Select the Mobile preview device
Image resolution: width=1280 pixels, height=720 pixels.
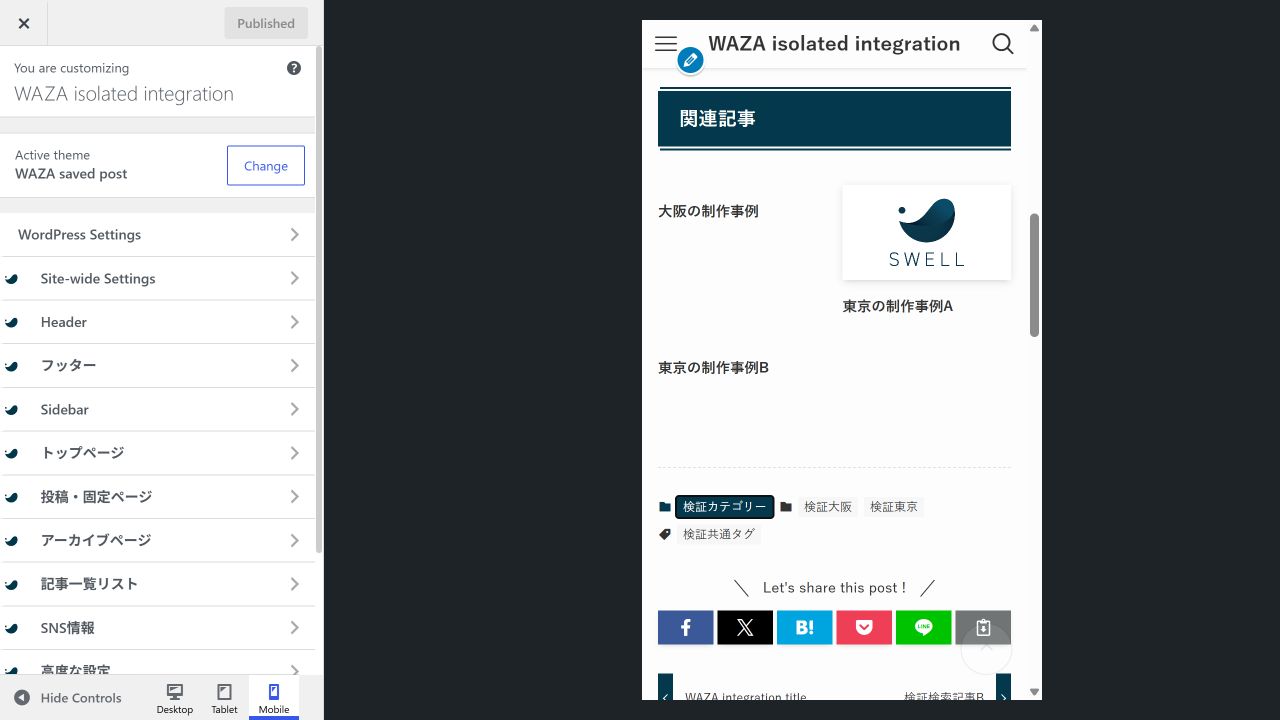(x=274, y=698)
